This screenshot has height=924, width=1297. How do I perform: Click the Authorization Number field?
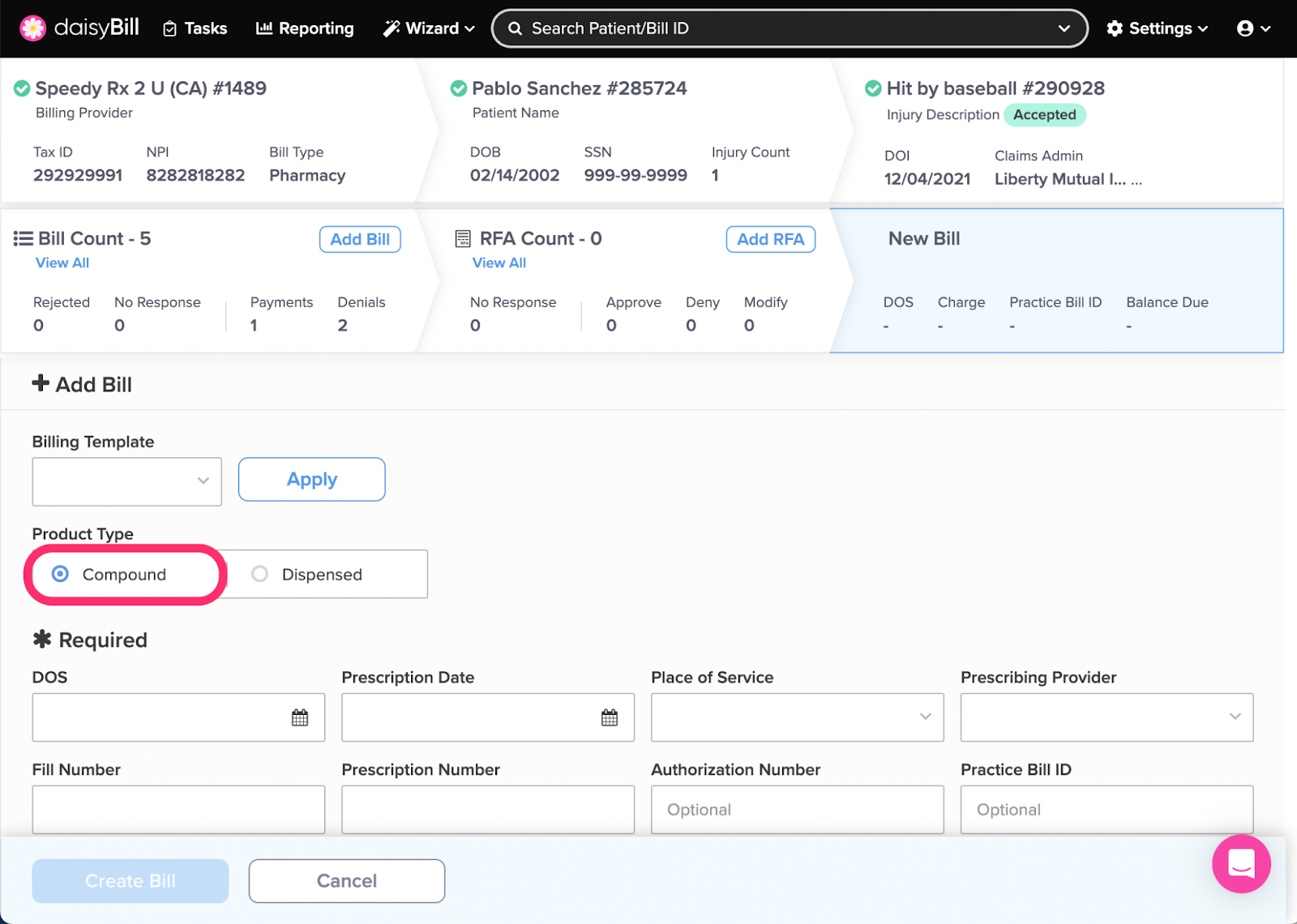click(x=798, y=810)
